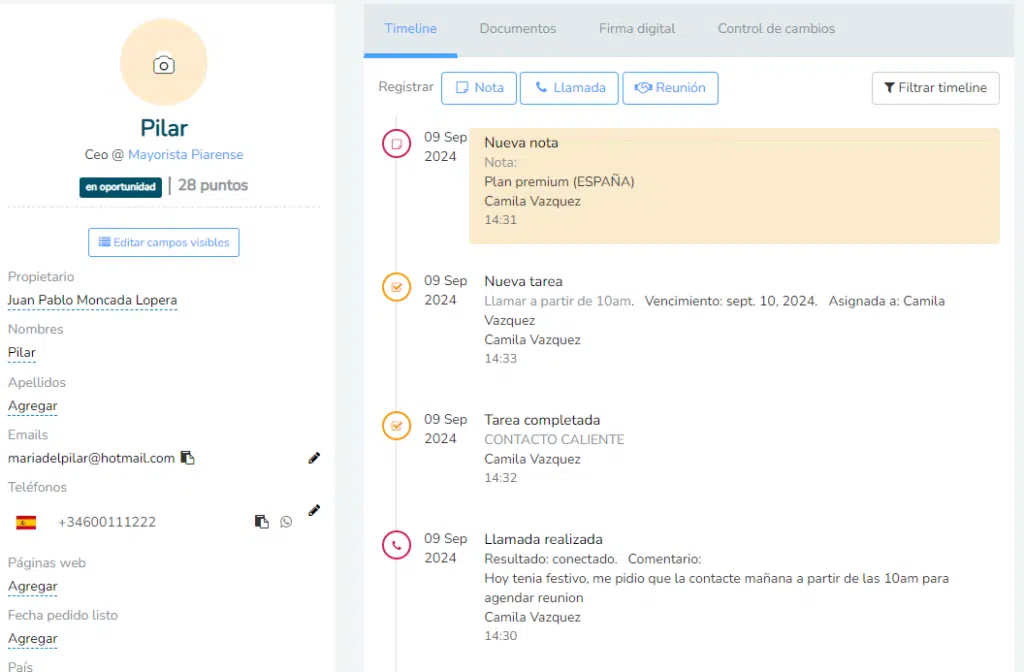Click phone number +34600111222
This screenshot has height=672, width=1024.
[107, 522]
